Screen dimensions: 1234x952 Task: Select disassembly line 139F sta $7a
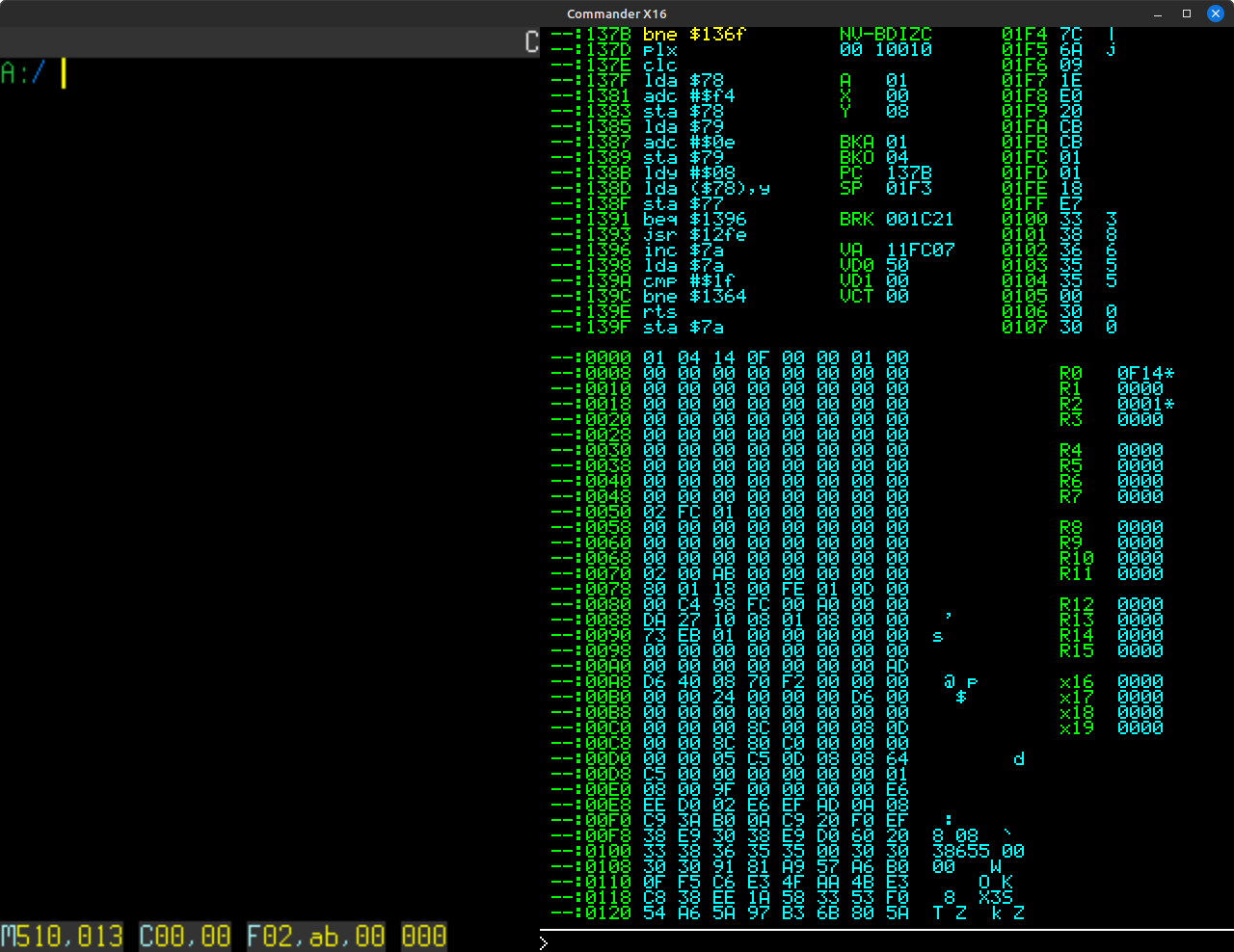click(637, 328)
